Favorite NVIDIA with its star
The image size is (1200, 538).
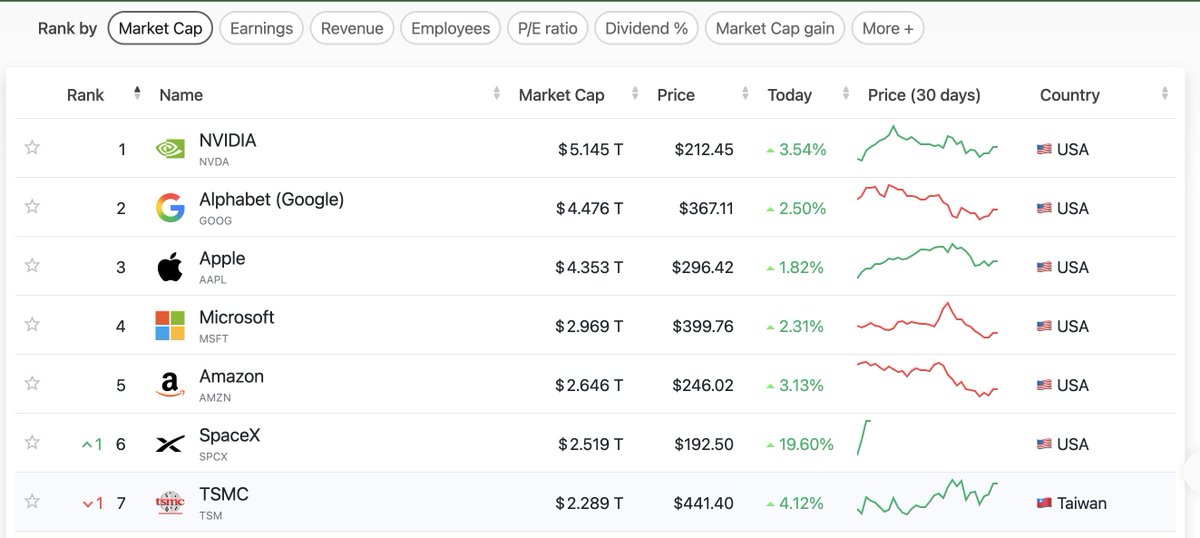point(32,148)
